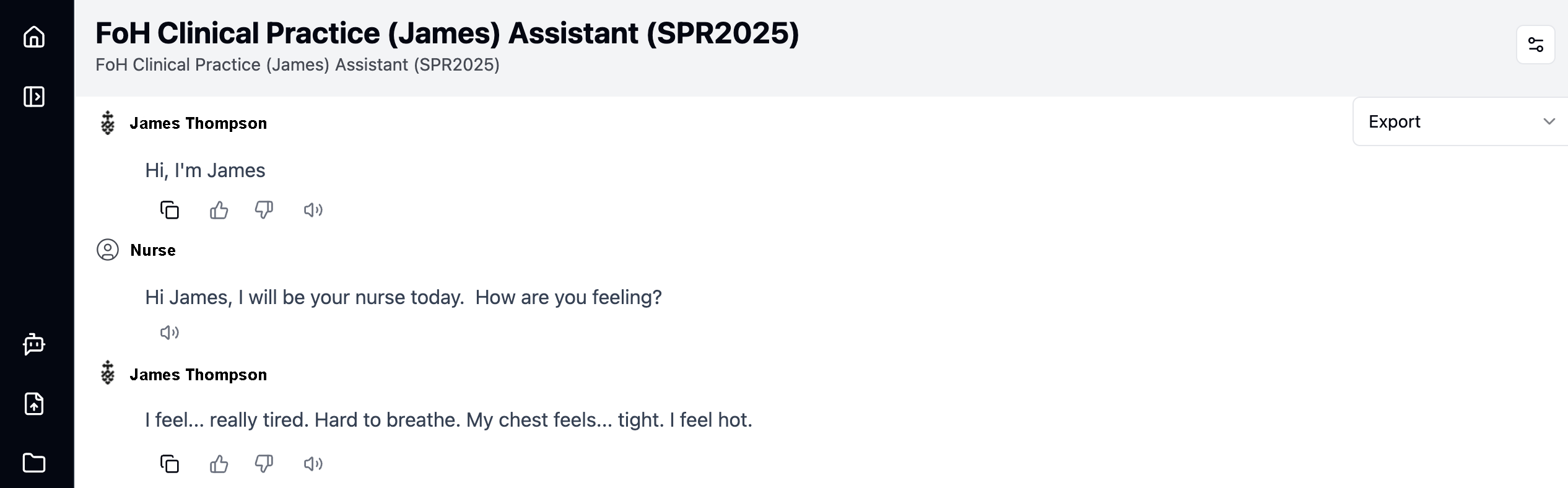Screen dimensions: 1568x488
Task: Give thumbs up to "really tired" reply
Action: pyautogui.click(x=219, y=464)
